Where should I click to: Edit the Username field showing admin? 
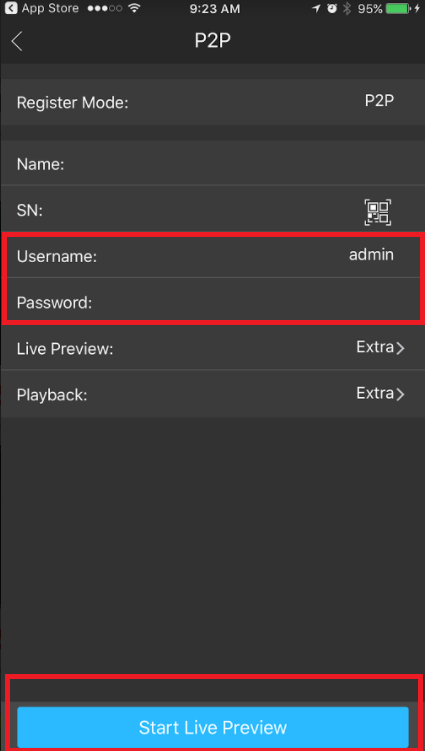click(212, 256)
